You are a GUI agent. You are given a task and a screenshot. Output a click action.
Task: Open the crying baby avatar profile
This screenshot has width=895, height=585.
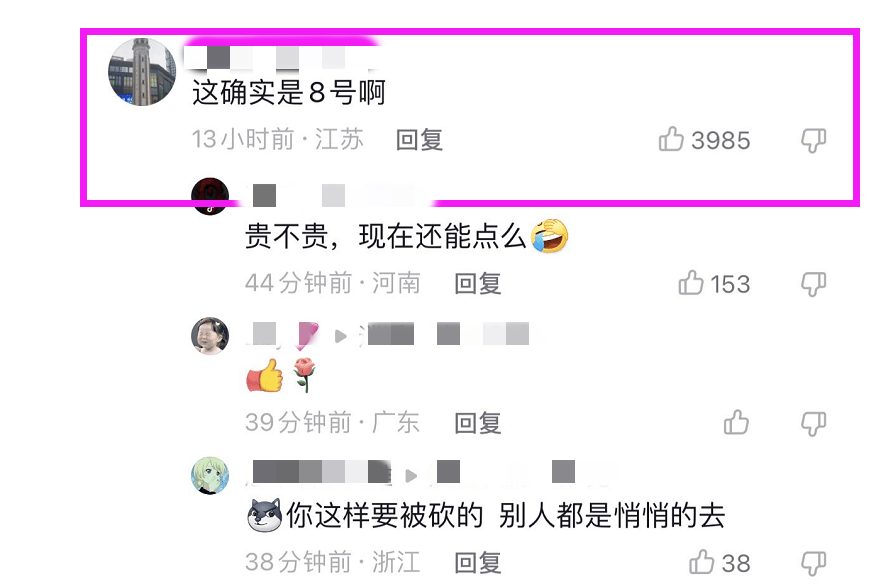coord(210,336)
